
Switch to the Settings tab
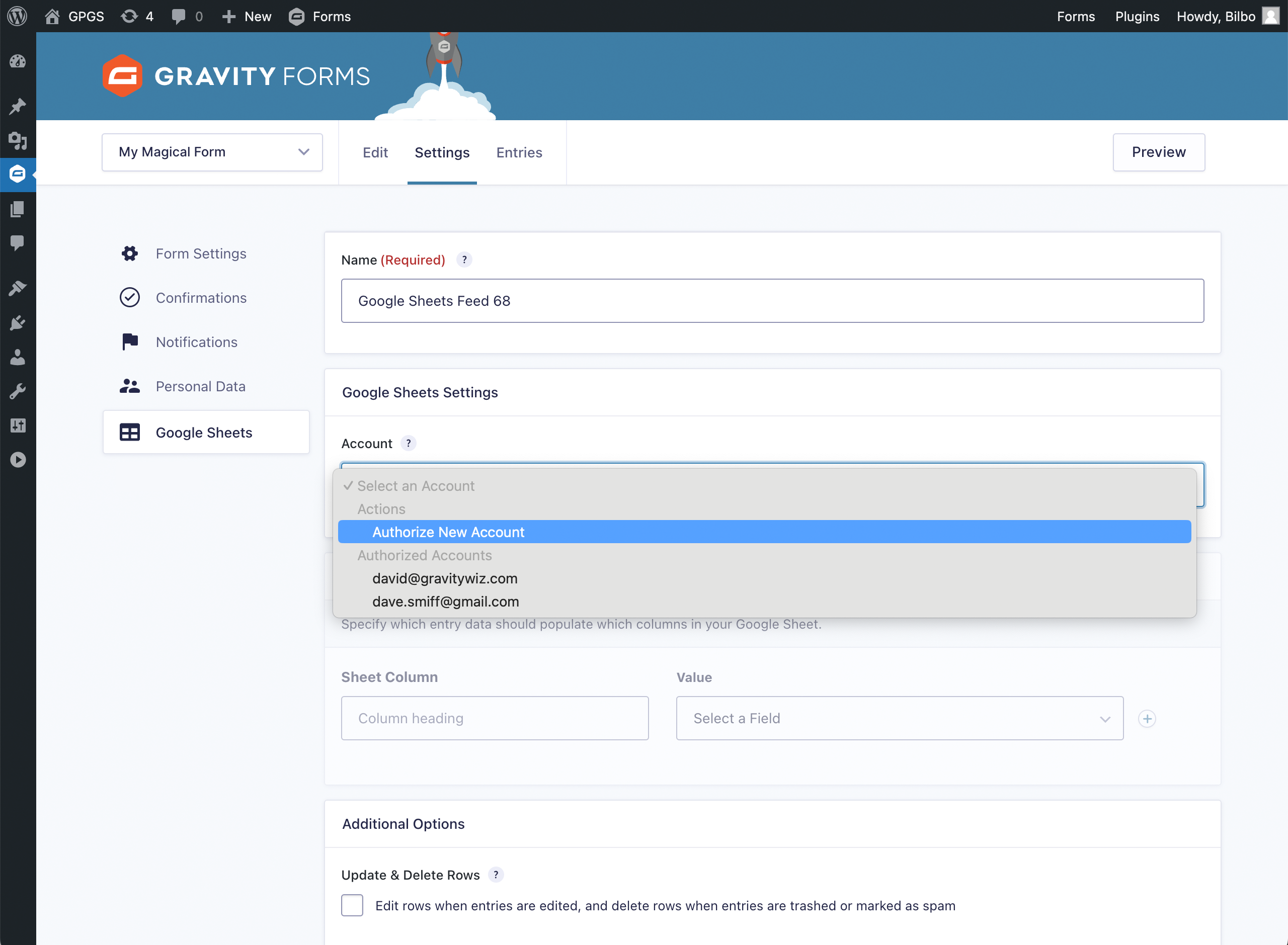(x=442, y=153)
